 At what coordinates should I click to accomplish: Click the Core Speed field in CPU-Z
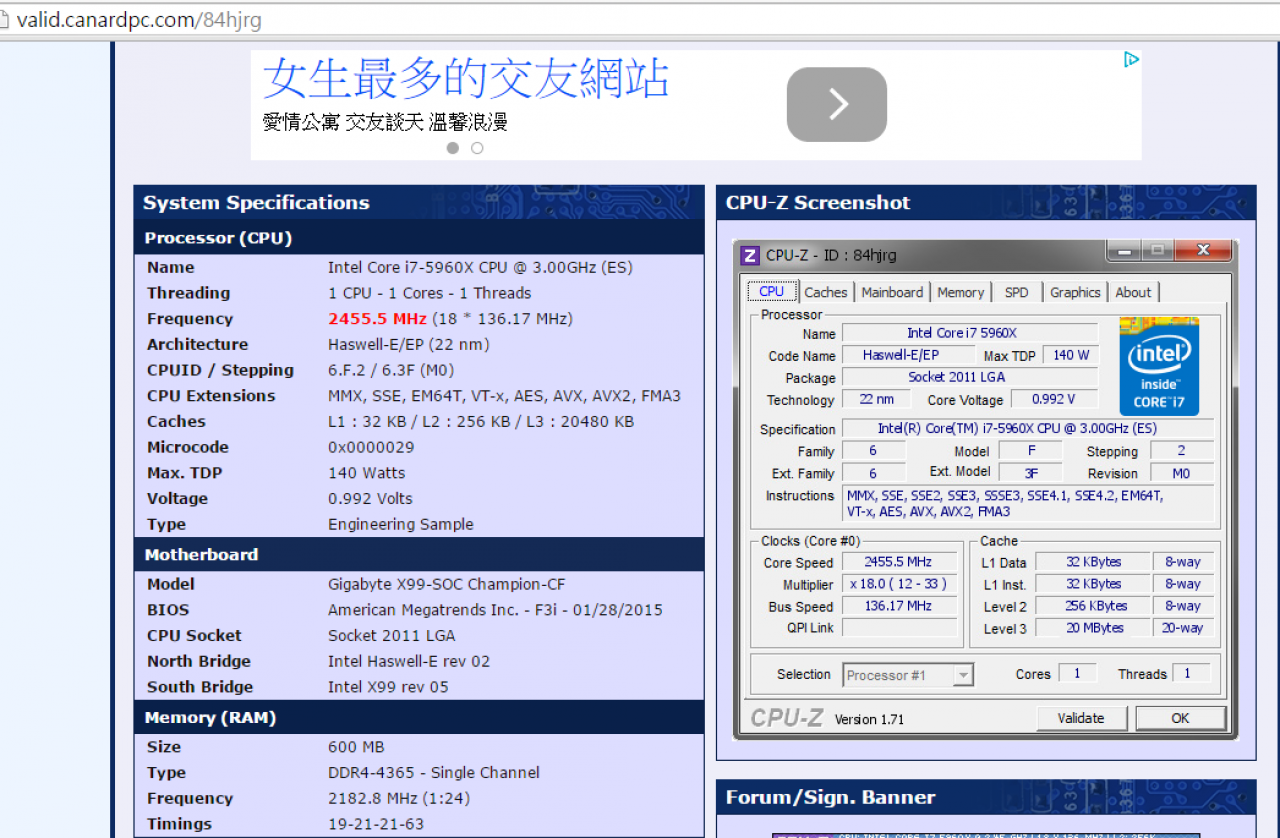[x=898, y=562]
